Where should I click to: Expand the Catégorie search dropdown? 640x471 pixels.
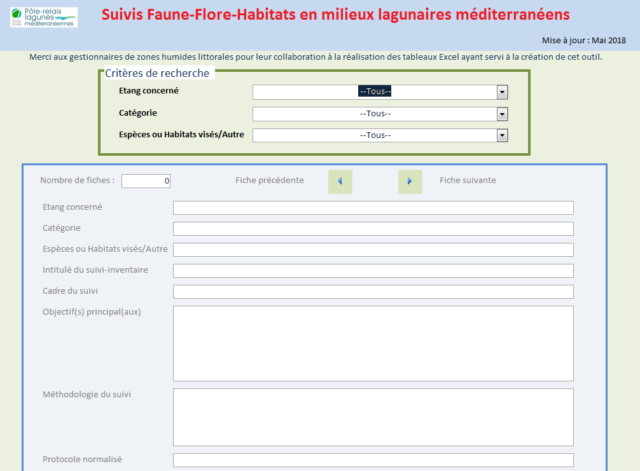pos(502,114)
